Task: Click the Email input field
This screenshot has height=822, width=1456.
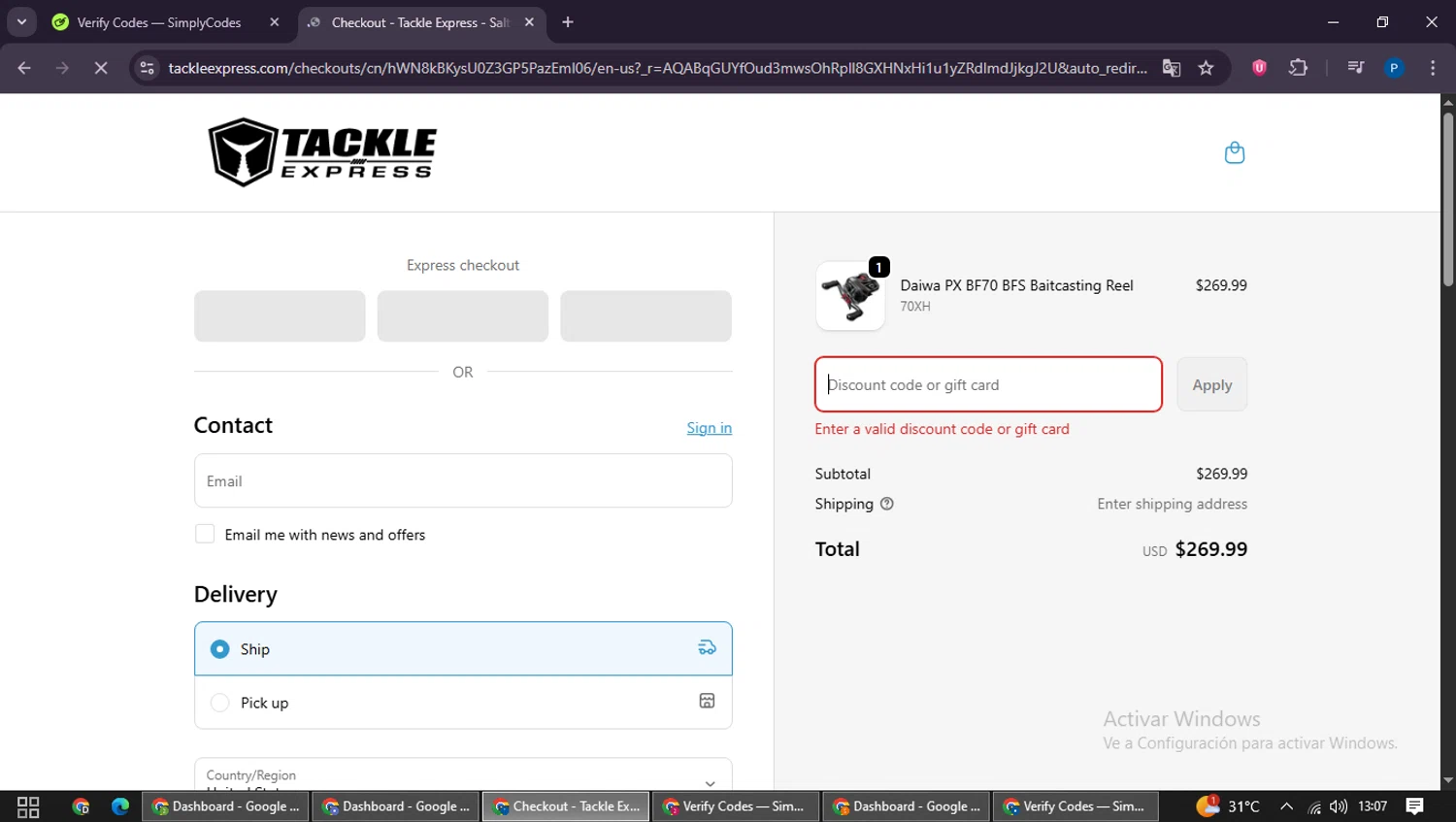Action: point(463,480)
